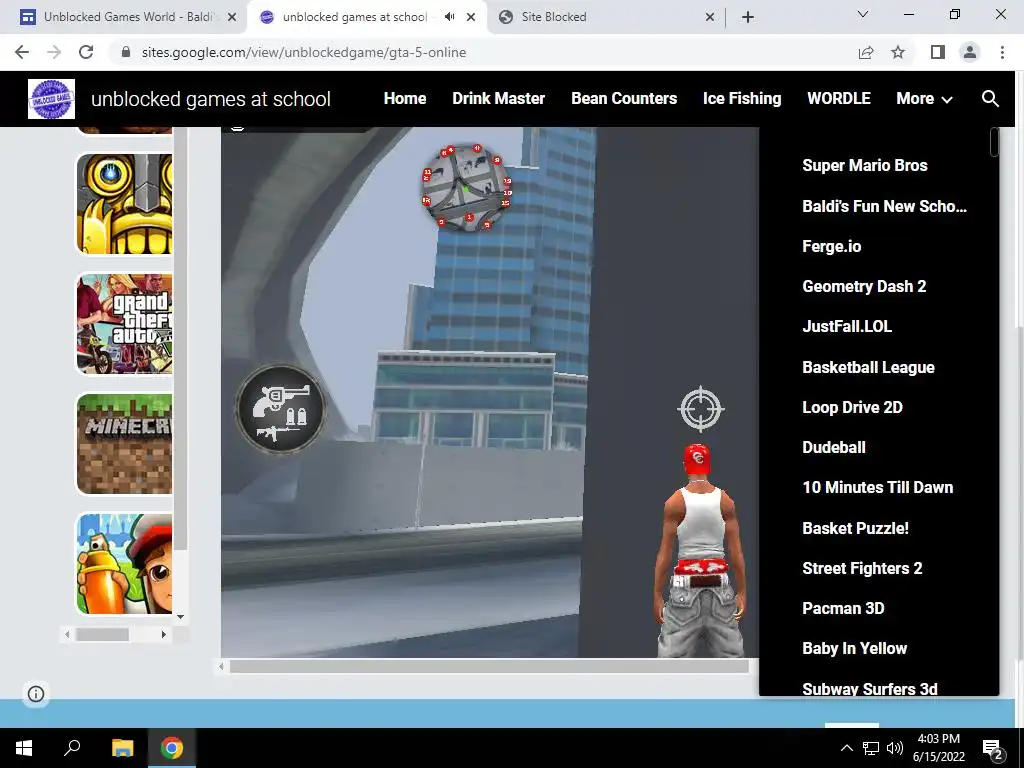This screenshot has width=1024, height=768.
Task: Open the Bean Counters page
Action: click(x=624, y=99)
